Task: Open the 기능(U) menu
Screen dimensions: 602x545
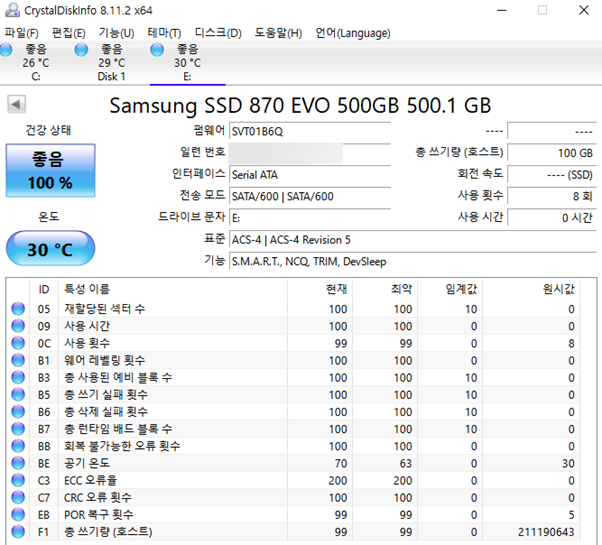Action: [x=116, y=33]
